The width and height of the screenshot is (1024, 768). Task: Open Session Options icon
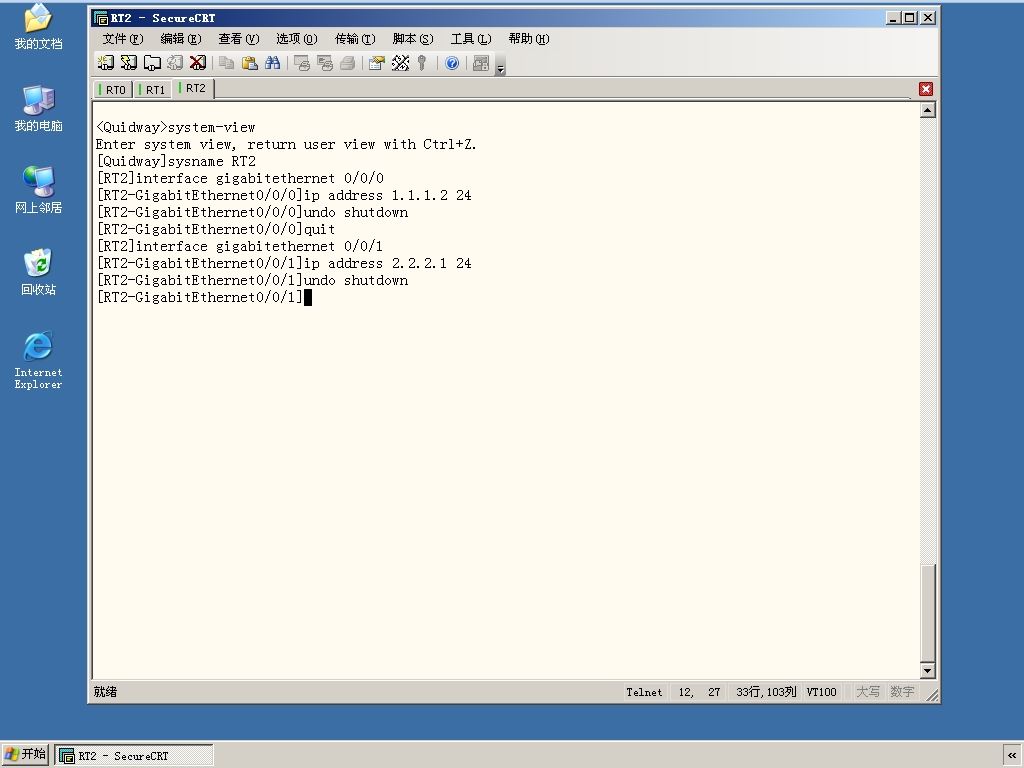[377, 63]
